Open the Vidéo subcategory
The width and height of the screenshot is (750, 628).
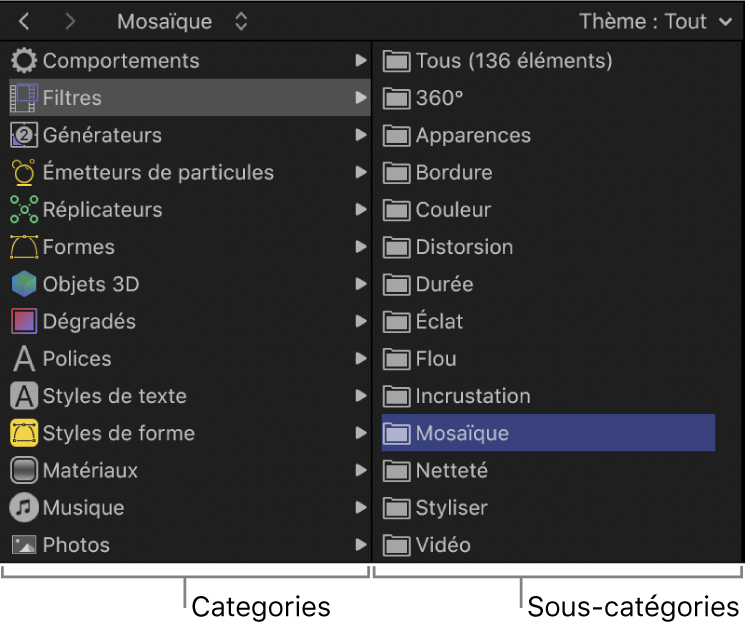point(443,545)
